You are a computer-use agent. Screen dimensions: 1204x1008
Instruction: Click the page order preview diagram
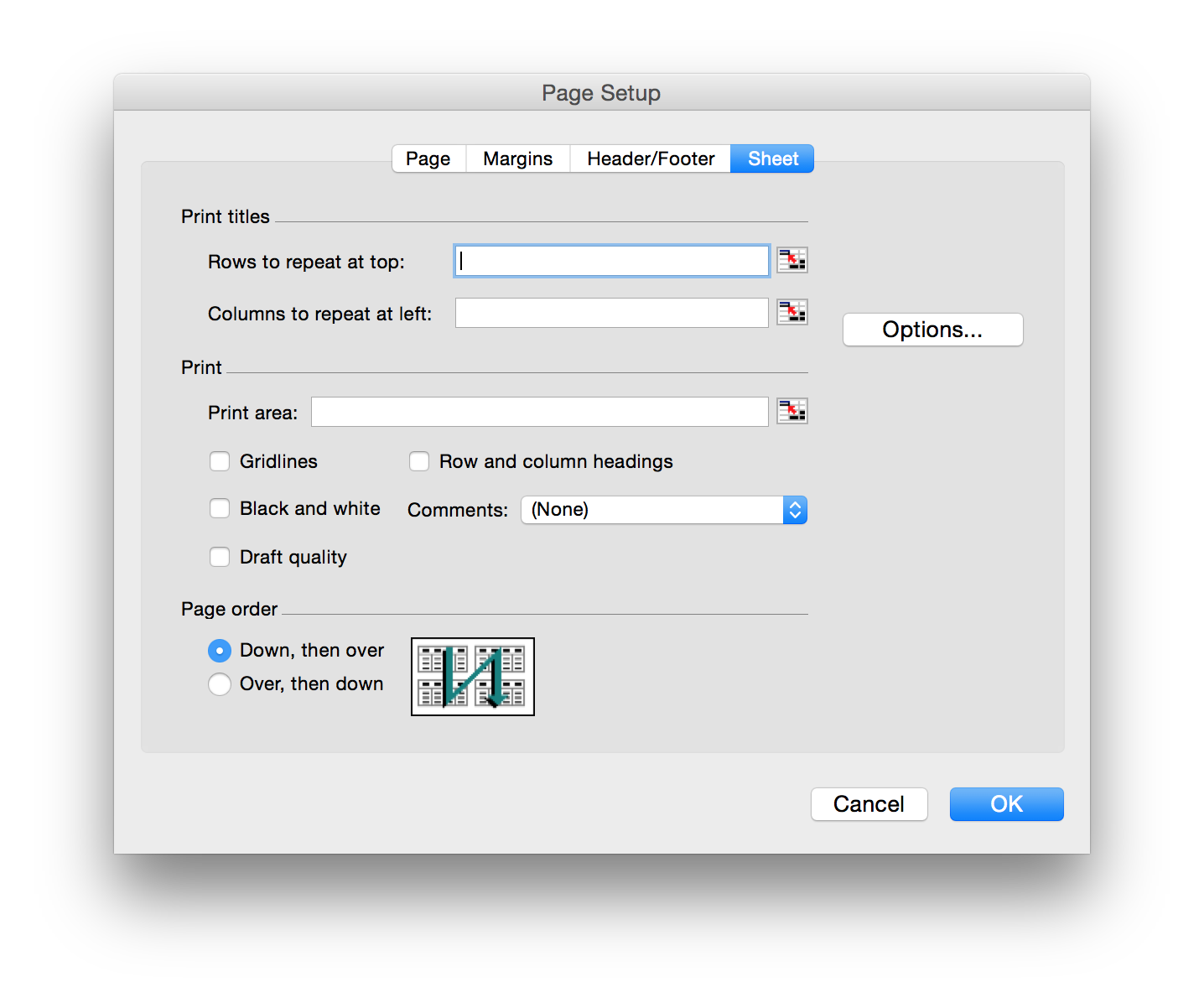473,677
